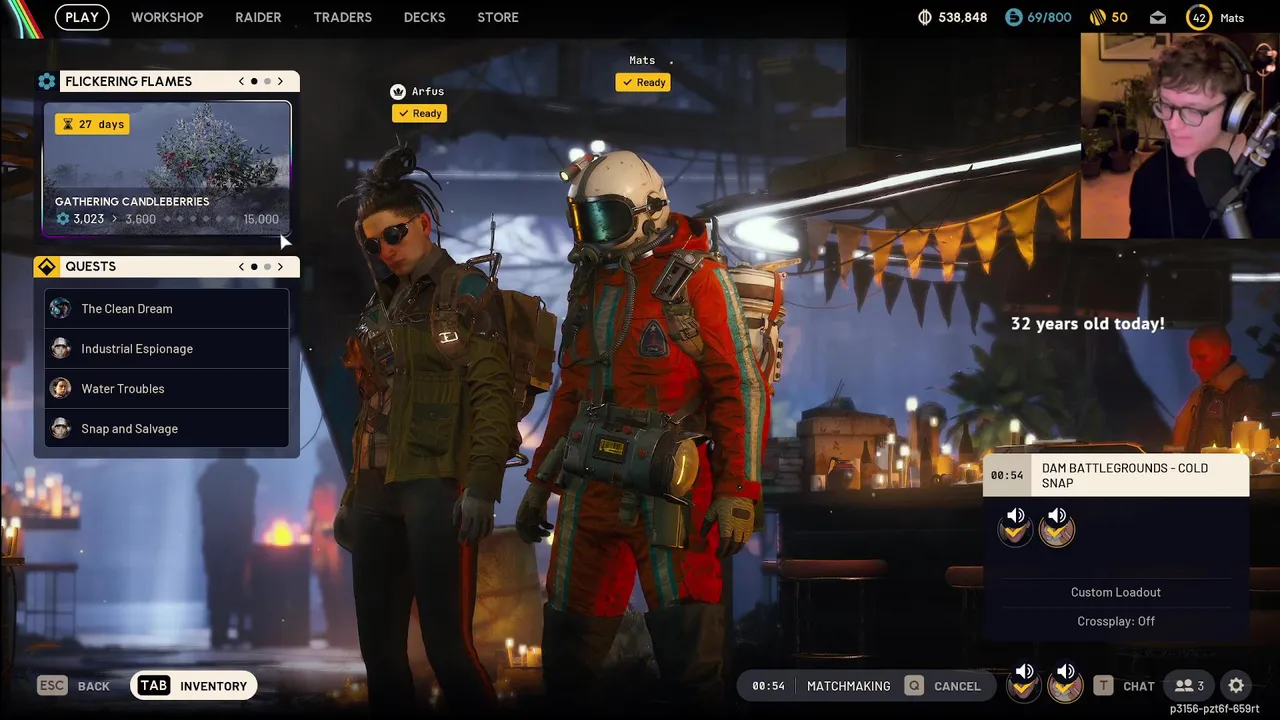Click the ESC key icon
This screenshot has width=1280, height=720.
pos(52,686)
